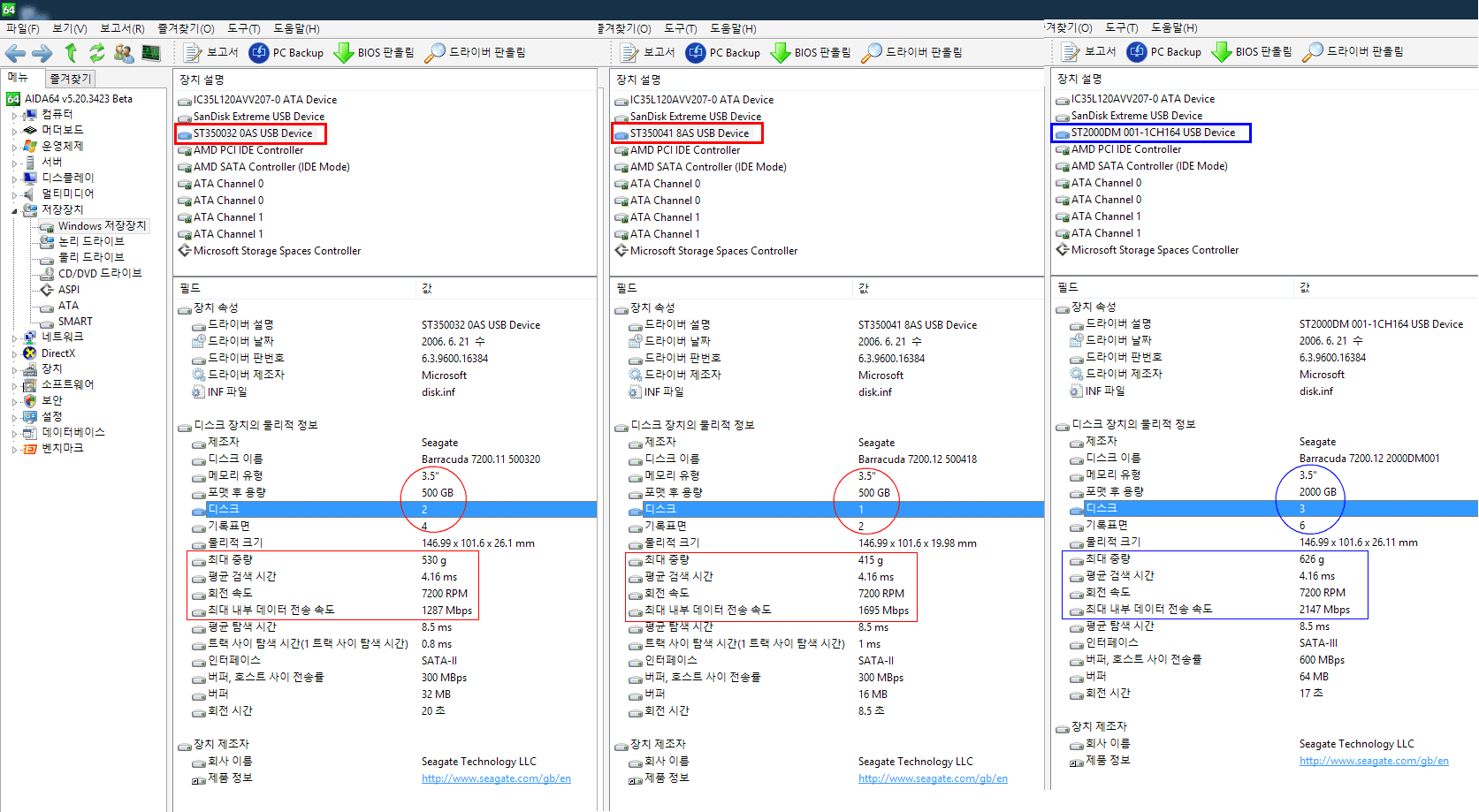Select the ASPI diamond icon
The height and width of the screenshot is (812, 1479).
[x=47, y=289]
